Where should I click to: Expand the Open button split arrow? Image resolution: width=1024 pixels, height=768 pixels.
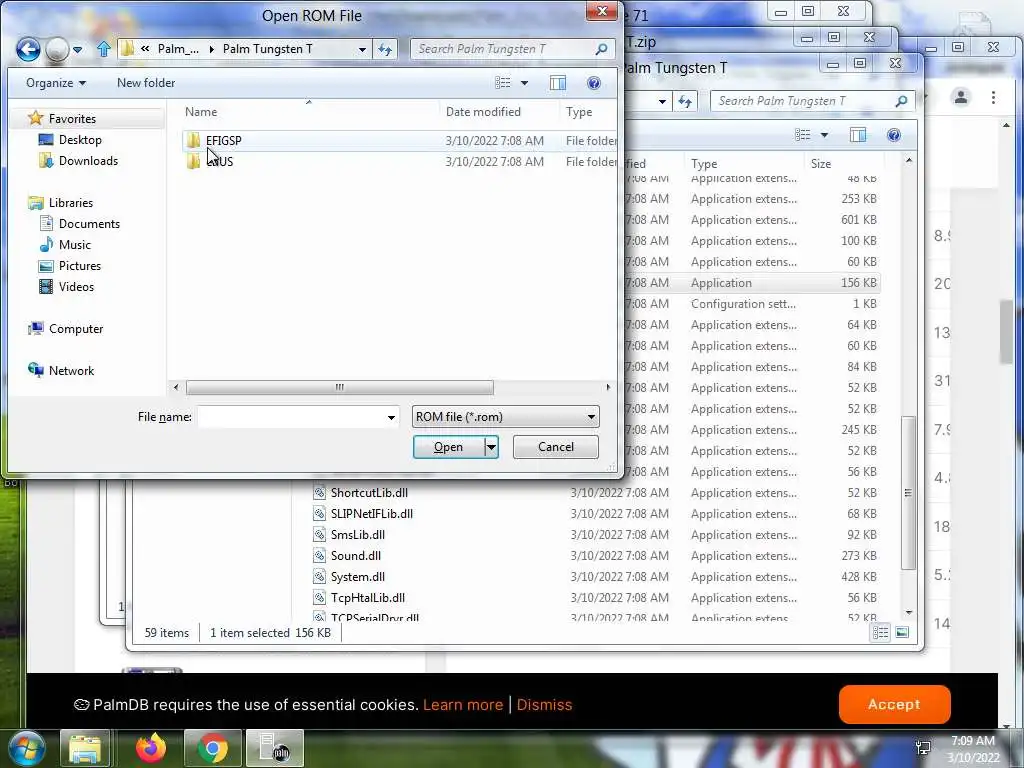tap(491, 447)
